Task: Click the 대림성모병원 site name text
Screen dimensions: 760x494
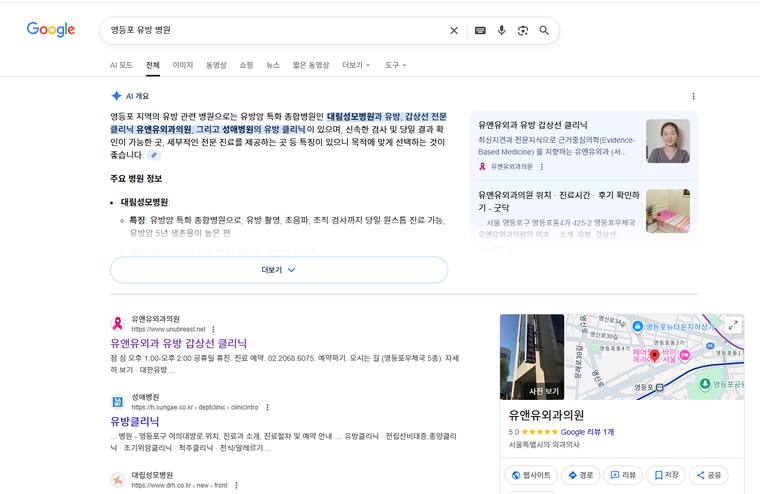Action: [x=152, y=475]
